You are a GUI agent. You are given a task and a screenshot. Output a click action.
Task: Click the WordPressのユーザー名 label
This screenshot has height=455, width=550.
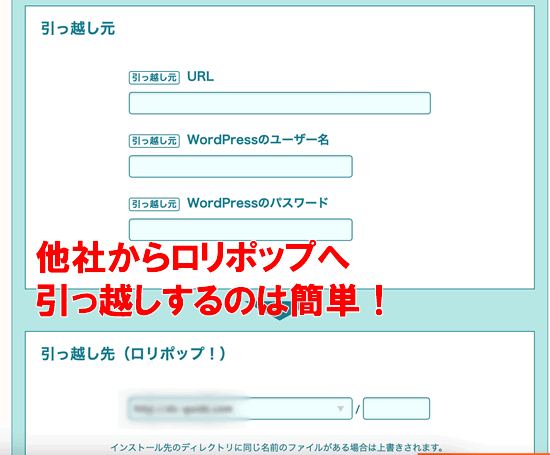(258, 140)
